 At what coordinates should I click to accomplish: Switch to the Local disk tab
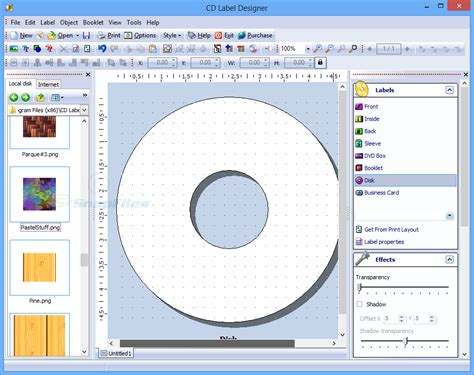21,84
